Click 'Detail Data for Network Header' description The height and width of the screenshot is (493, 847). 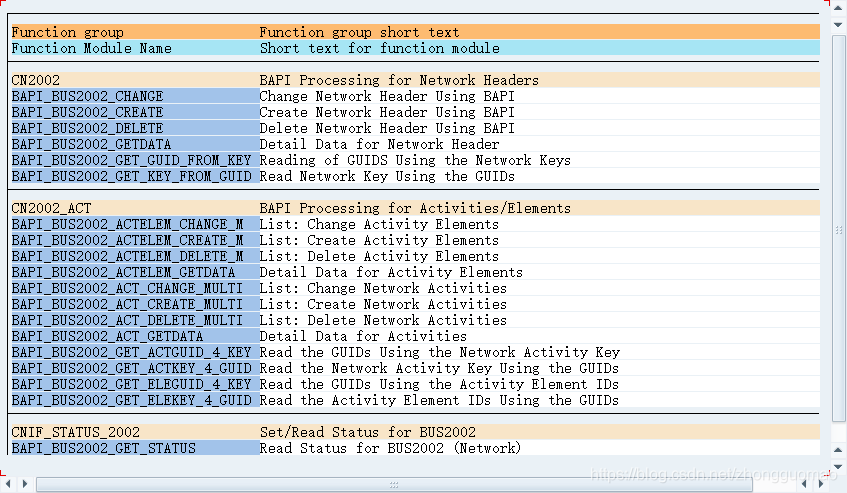[x=379, y=145]
